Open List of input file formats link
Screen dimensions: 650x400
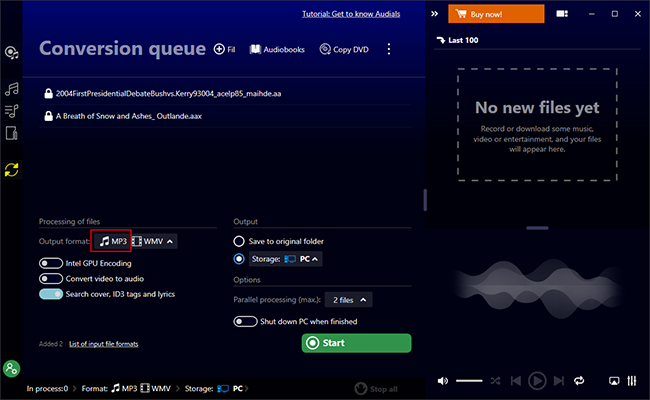click(x=104, y=344)
